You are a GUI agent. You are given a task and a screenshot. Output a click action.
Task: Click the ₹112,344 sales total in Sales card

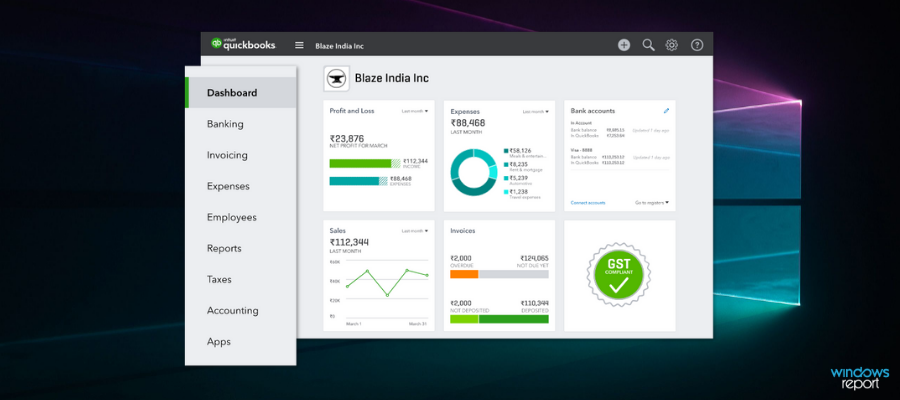coord(349,242)
